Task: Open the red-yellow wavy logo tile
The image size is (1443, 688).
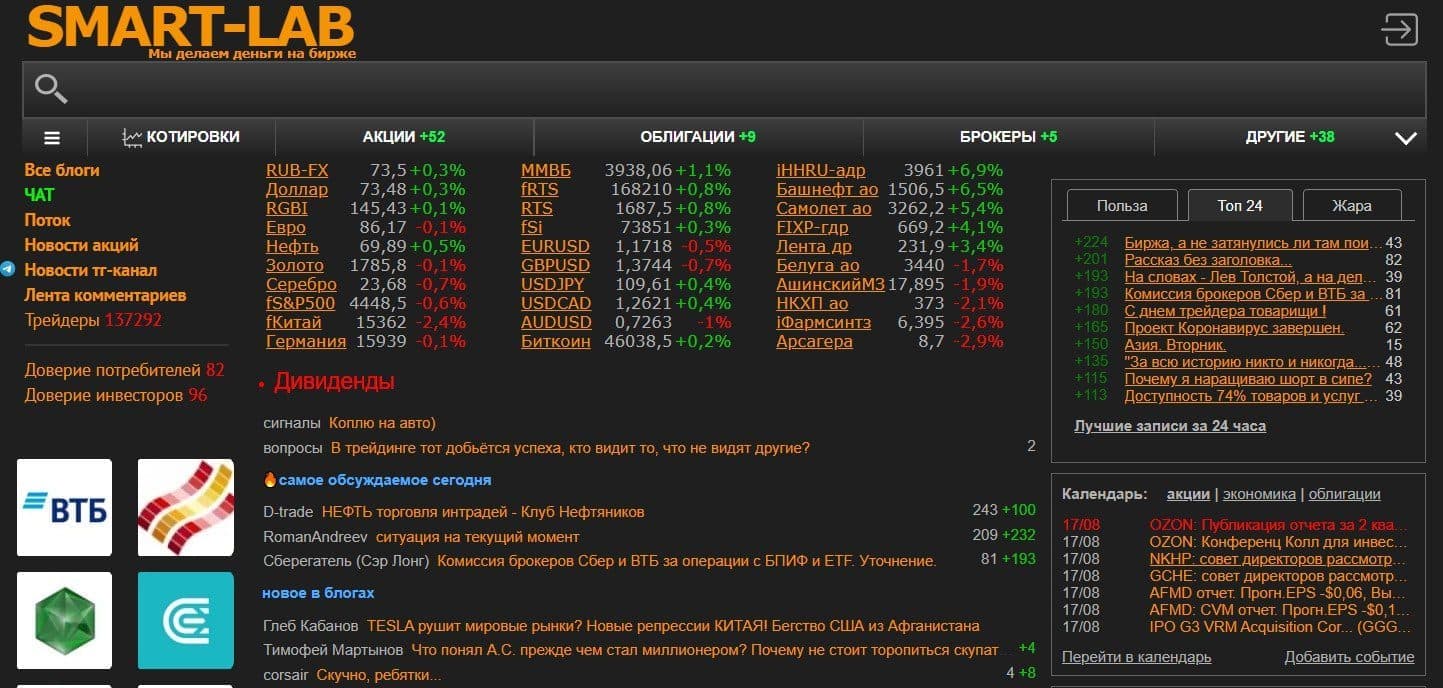Action: 185,507
